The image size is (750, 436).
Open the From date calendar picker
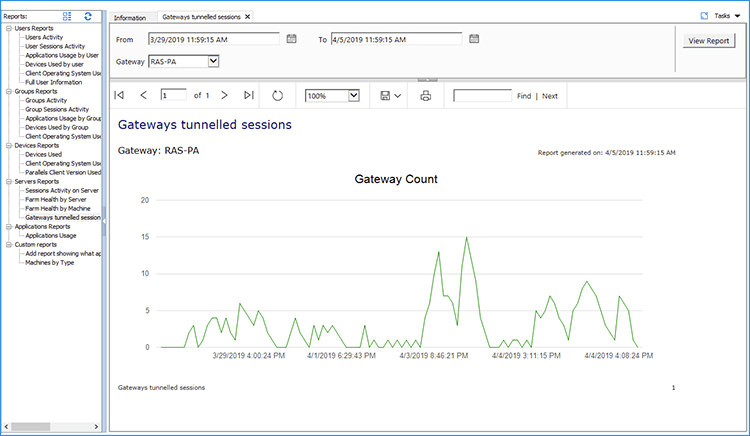point(291,39)
